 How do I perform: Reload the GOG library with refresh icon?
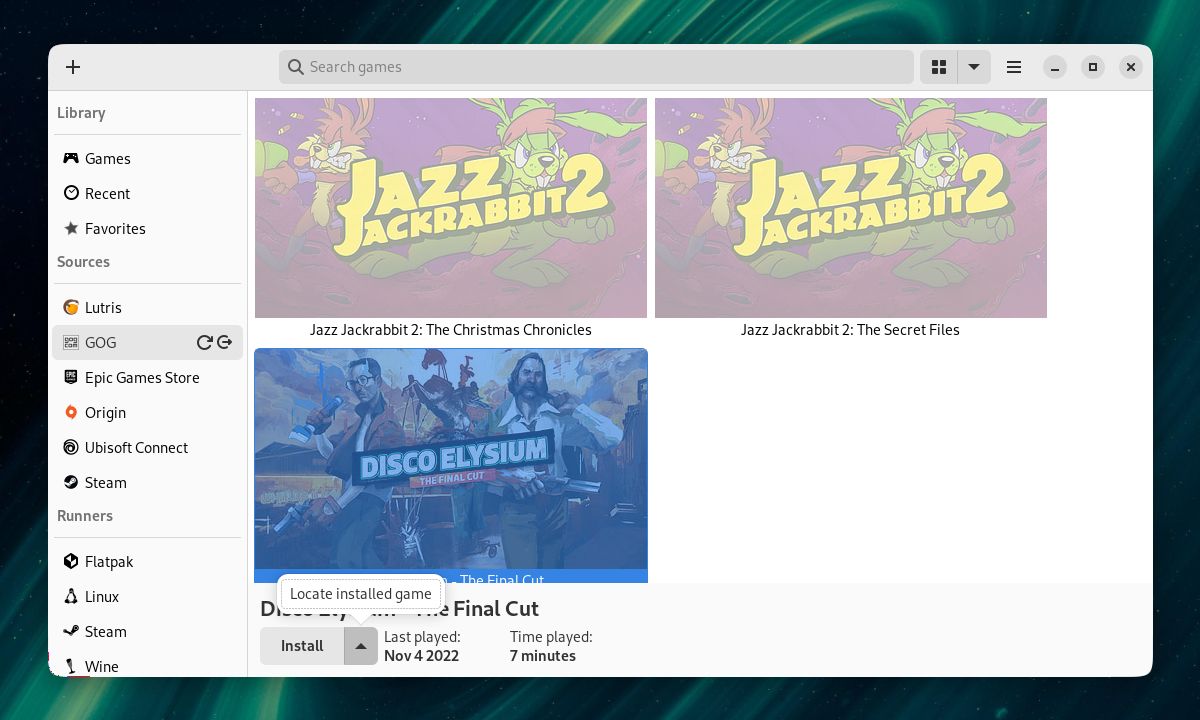[204, 342]
